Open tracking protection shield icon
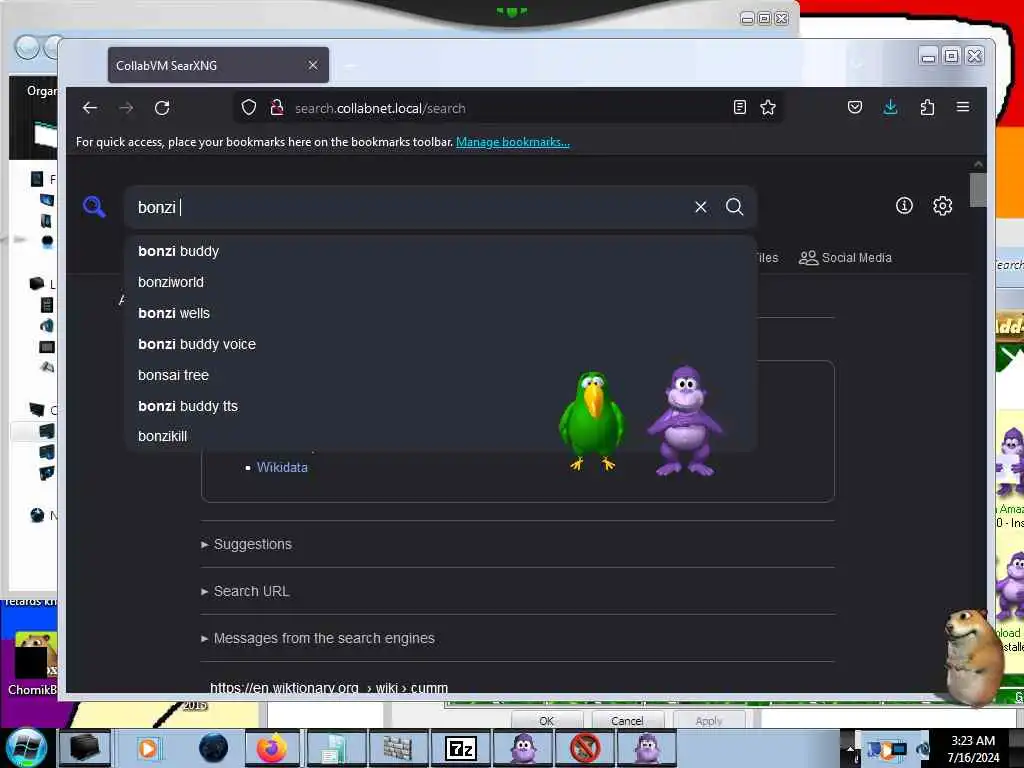 (x=249, y=108)
